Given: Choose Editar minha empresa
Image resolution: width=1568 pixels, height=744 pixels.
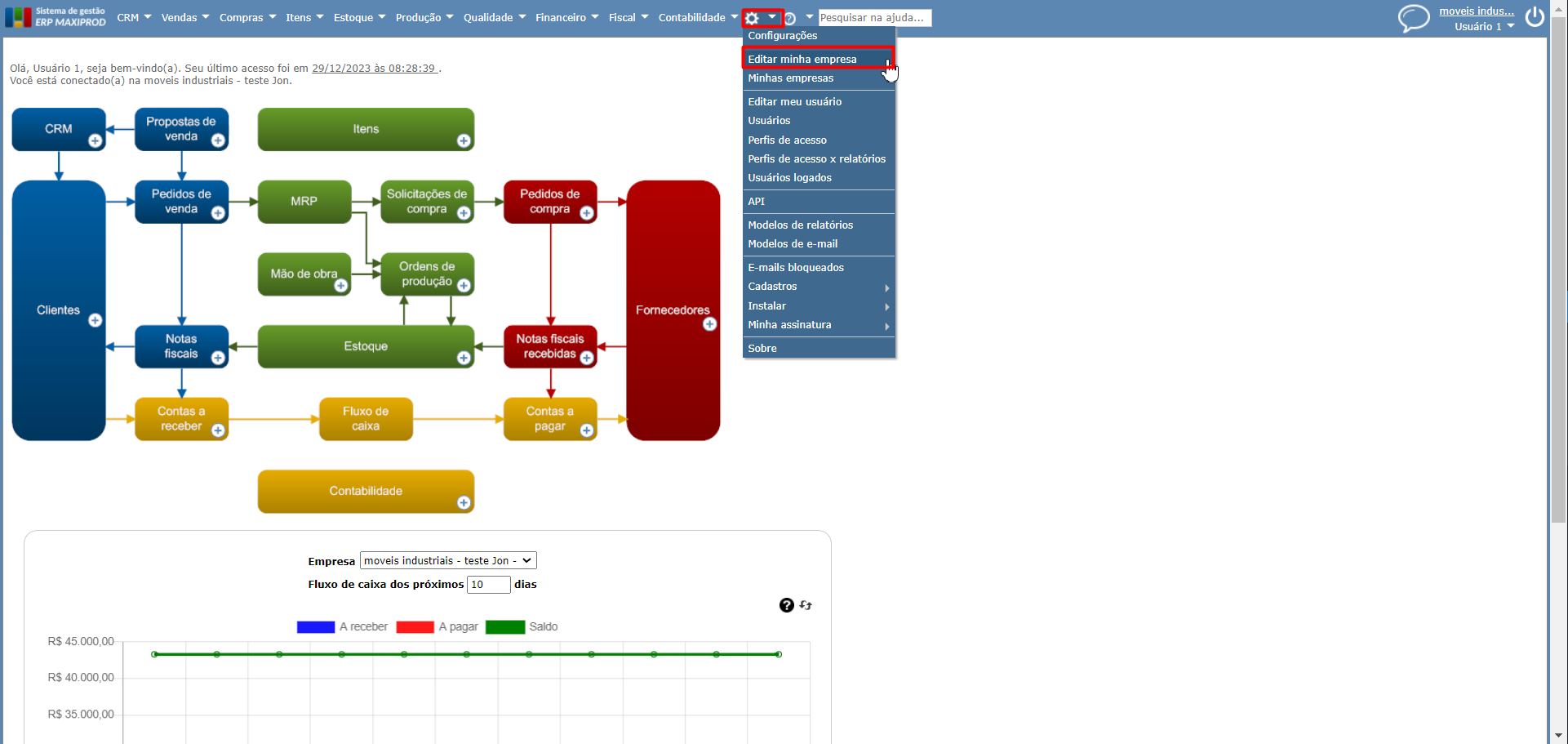Looking at the screenshot, I should (819, 59).
